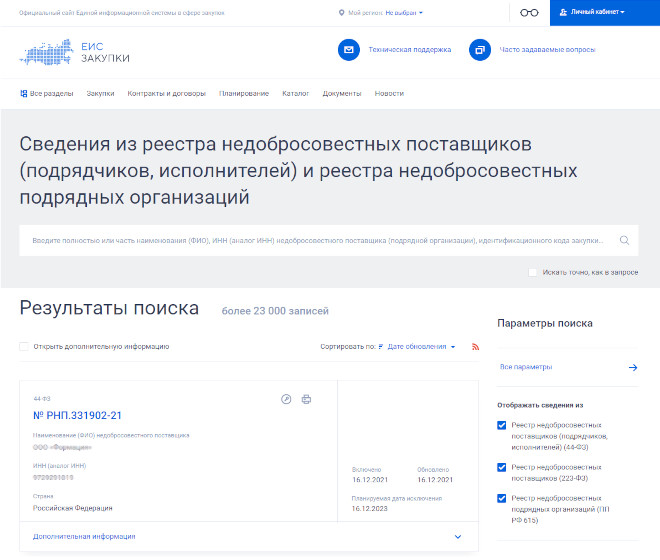Expand Дополнительная информация chevron
The image size is (660, 560).
(x=458, y=536)
